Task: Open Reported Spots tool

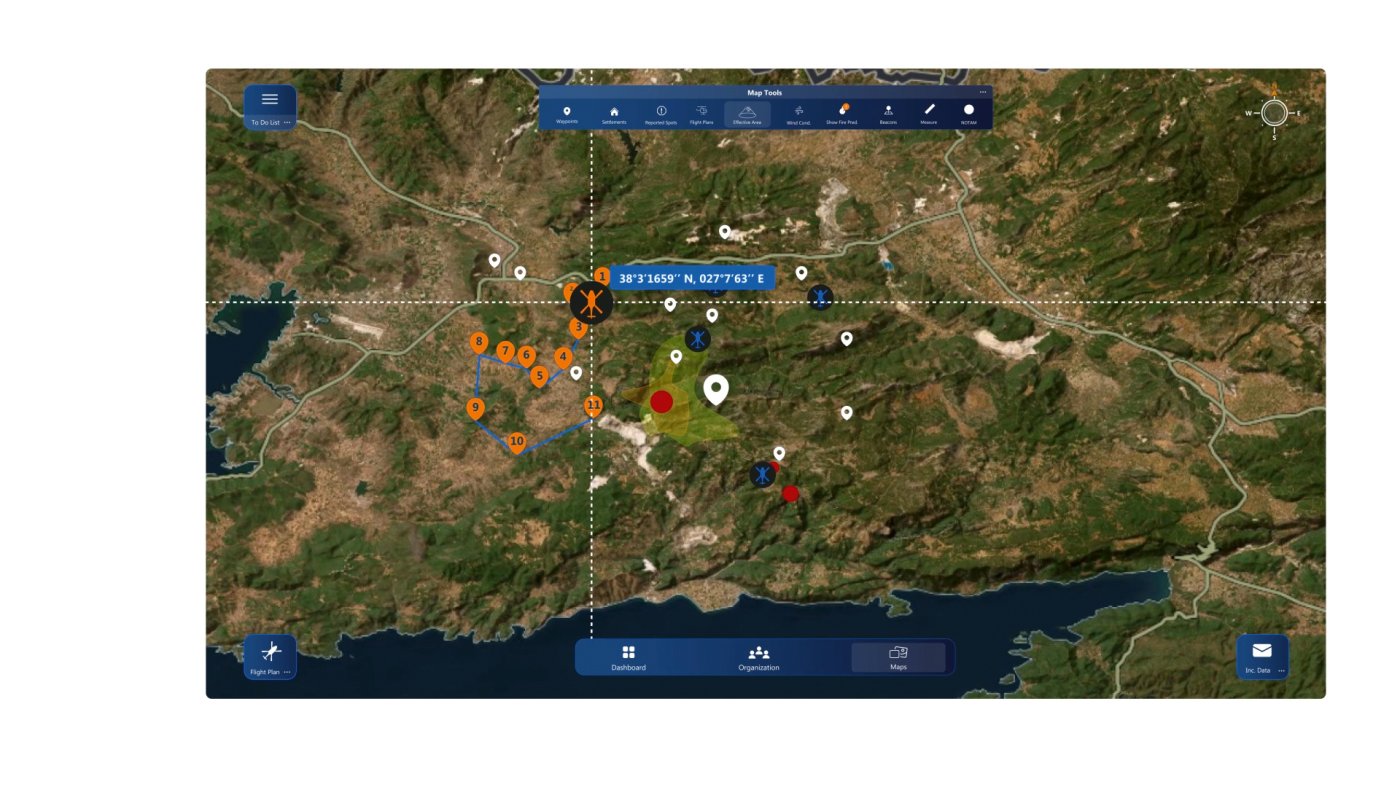Action: pos(660,114)
